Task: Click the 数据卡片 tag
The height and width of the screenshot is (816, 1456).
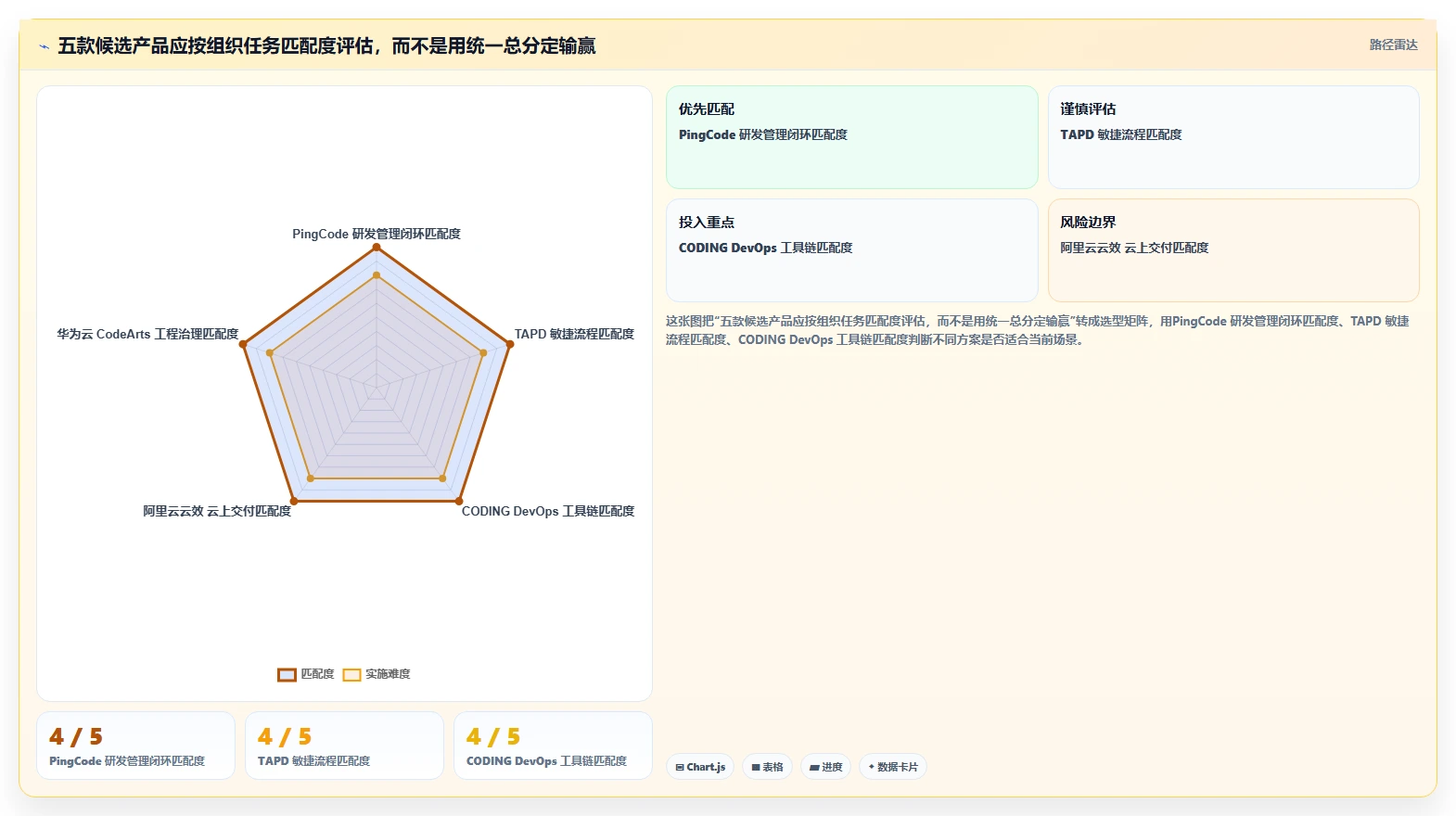Action: point(892,767)
